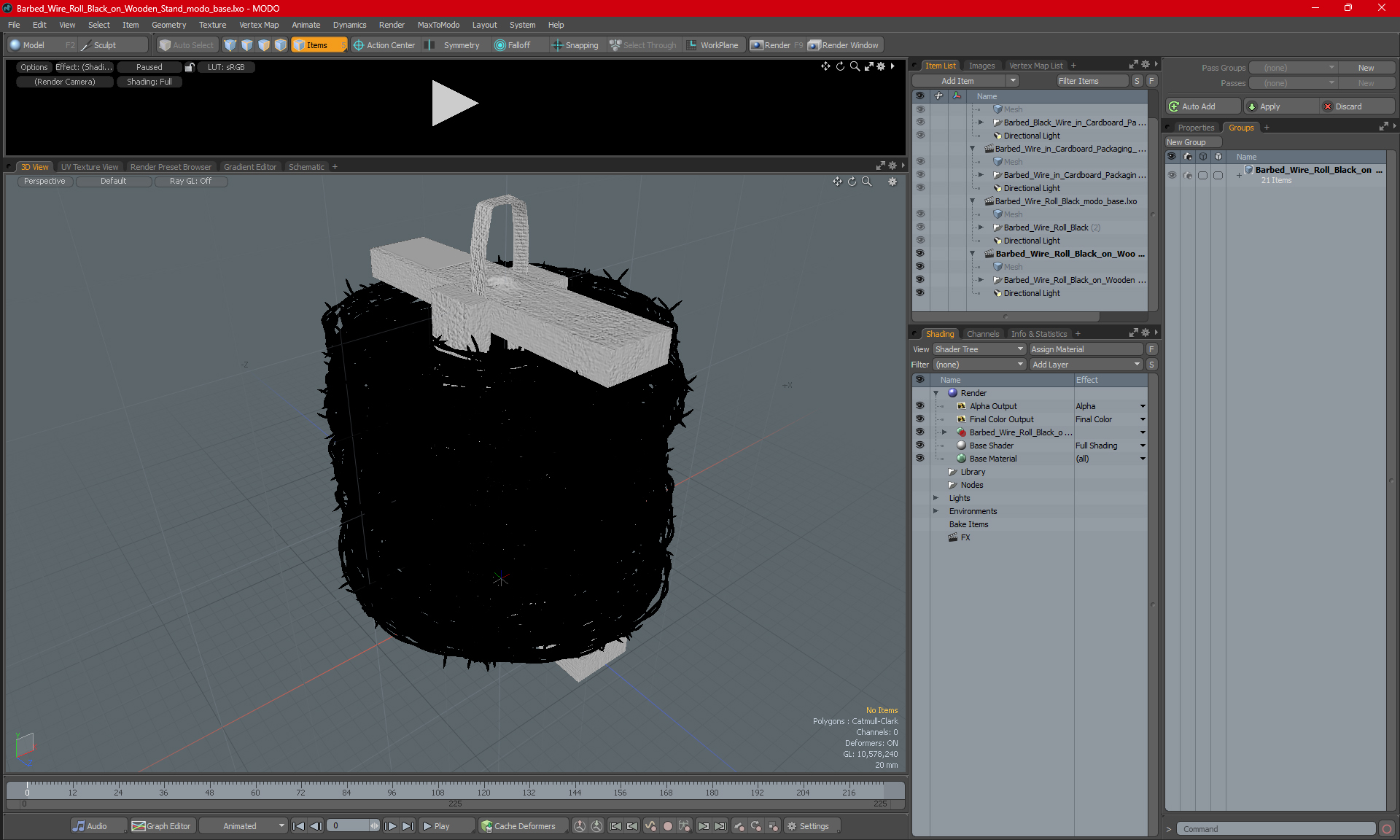Hide the Alpha Output shader layer
Screen dimensions: 1400x840
[920, 406]
